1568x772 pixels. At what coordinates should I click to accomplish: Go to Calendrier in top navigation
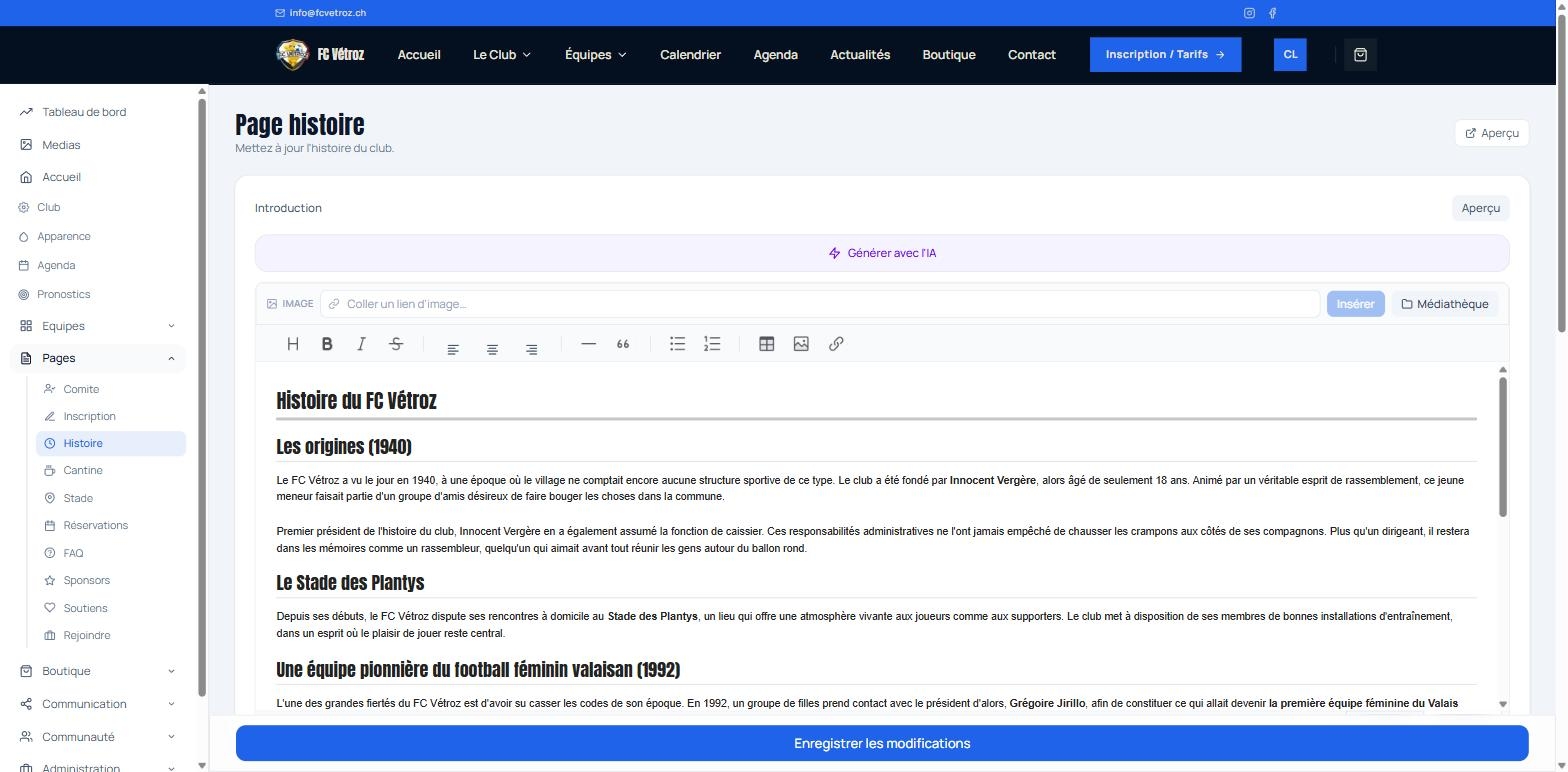pos(690,55)
